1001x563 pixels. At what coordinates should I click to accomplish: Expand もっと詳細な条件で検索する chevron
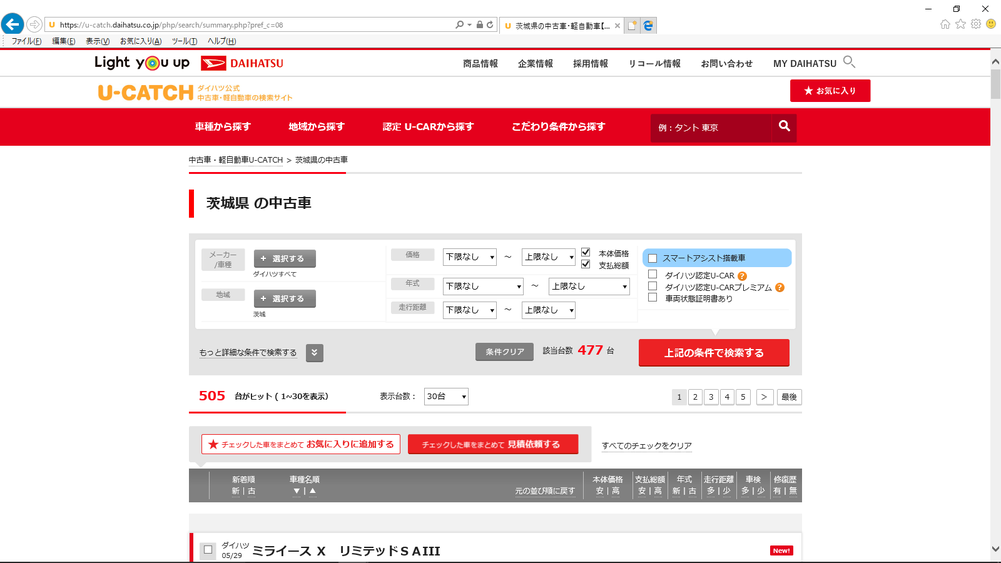pyautogui.click(x=314, y=353)
